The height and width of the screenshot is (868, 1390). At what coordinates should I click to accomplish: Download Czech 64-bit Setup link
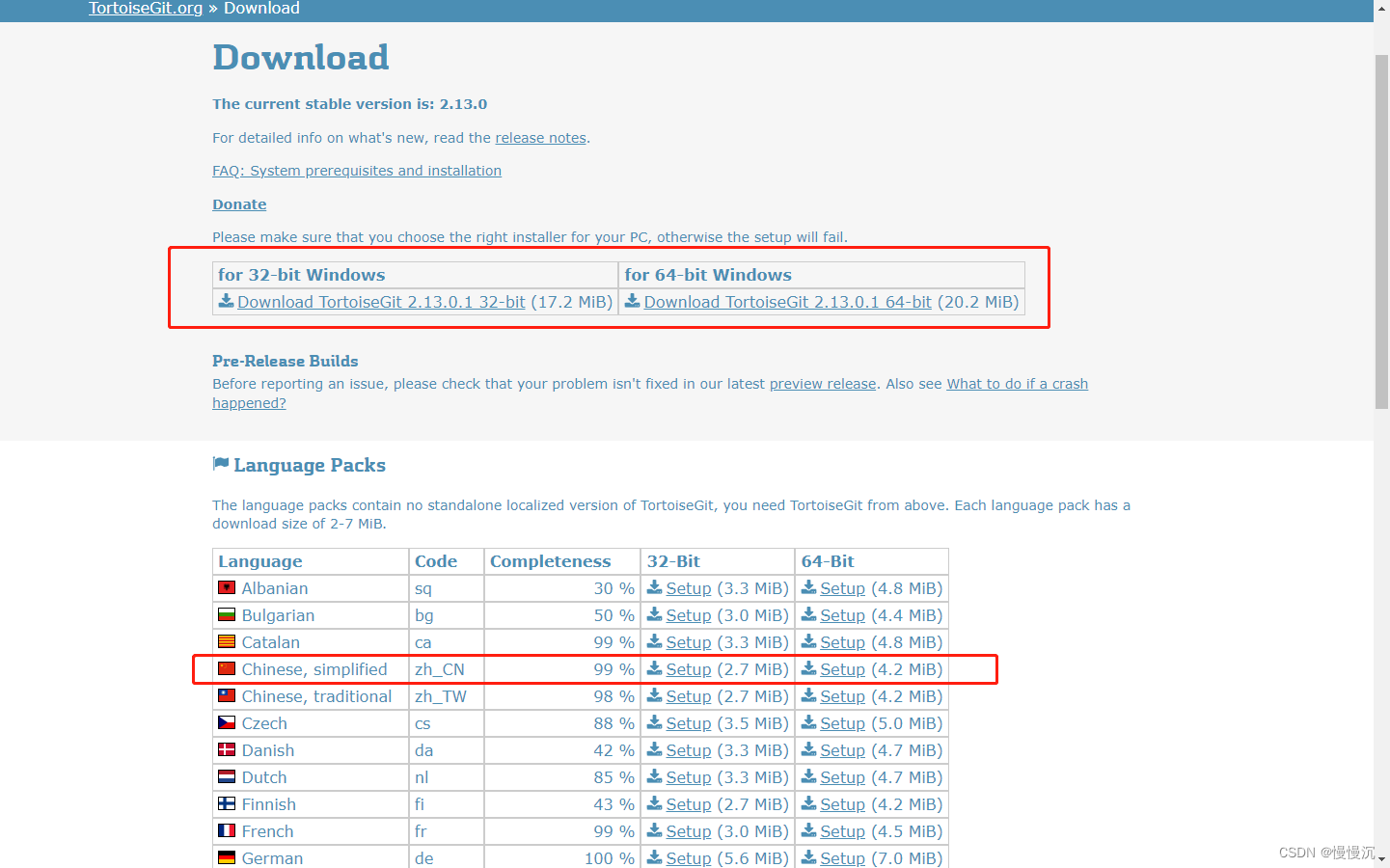[x=842, y=723]
